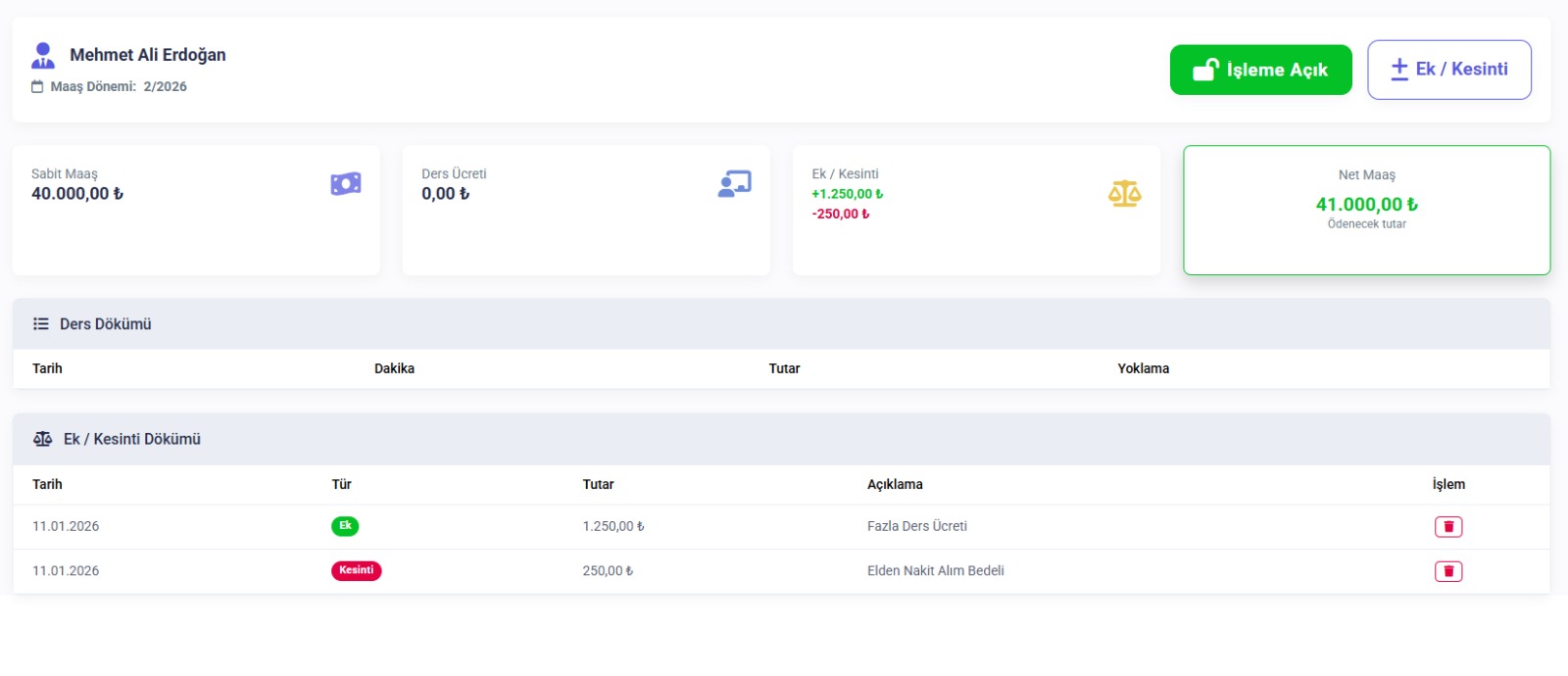Click the Açıklama column header
This screenshot has height=676, width=1568.
pyautogui.click(x=895, y=484)
